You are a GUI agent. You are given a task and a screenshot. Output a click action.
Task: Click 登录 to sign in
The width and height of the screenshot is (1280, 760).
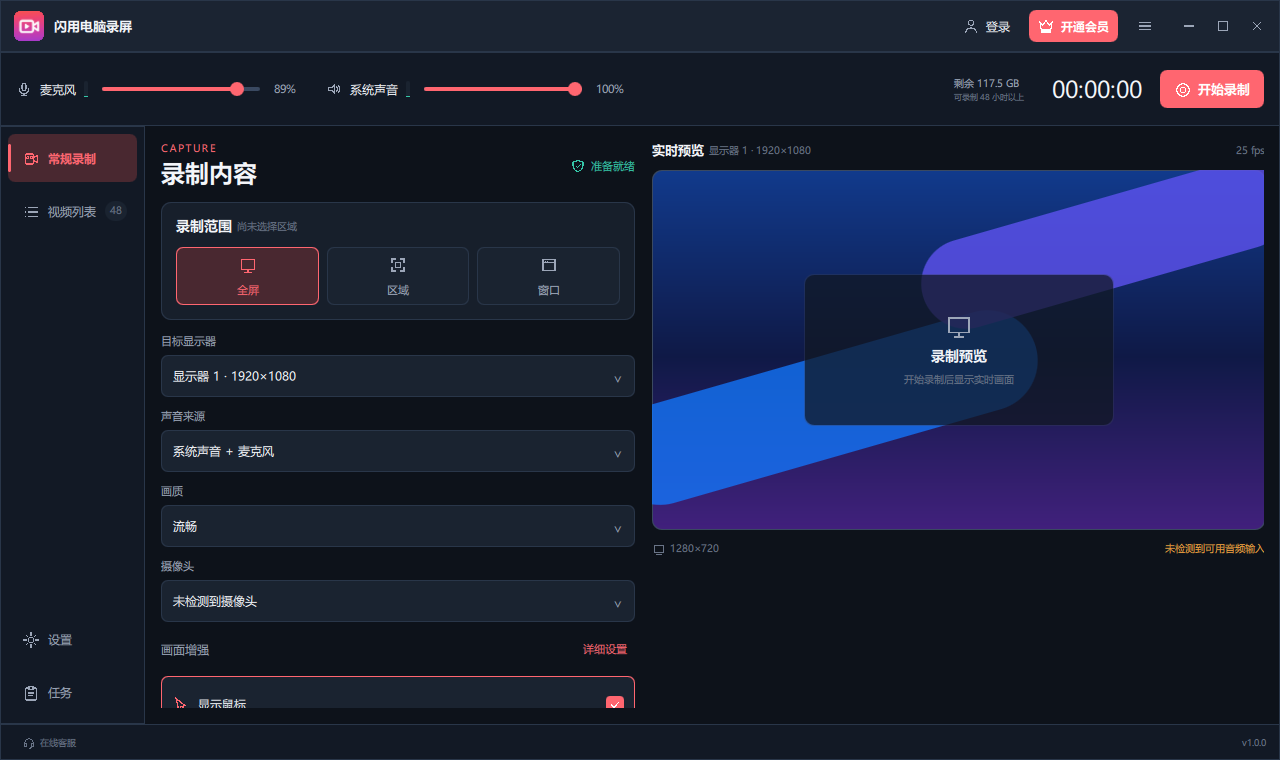[x=987, y=27]
